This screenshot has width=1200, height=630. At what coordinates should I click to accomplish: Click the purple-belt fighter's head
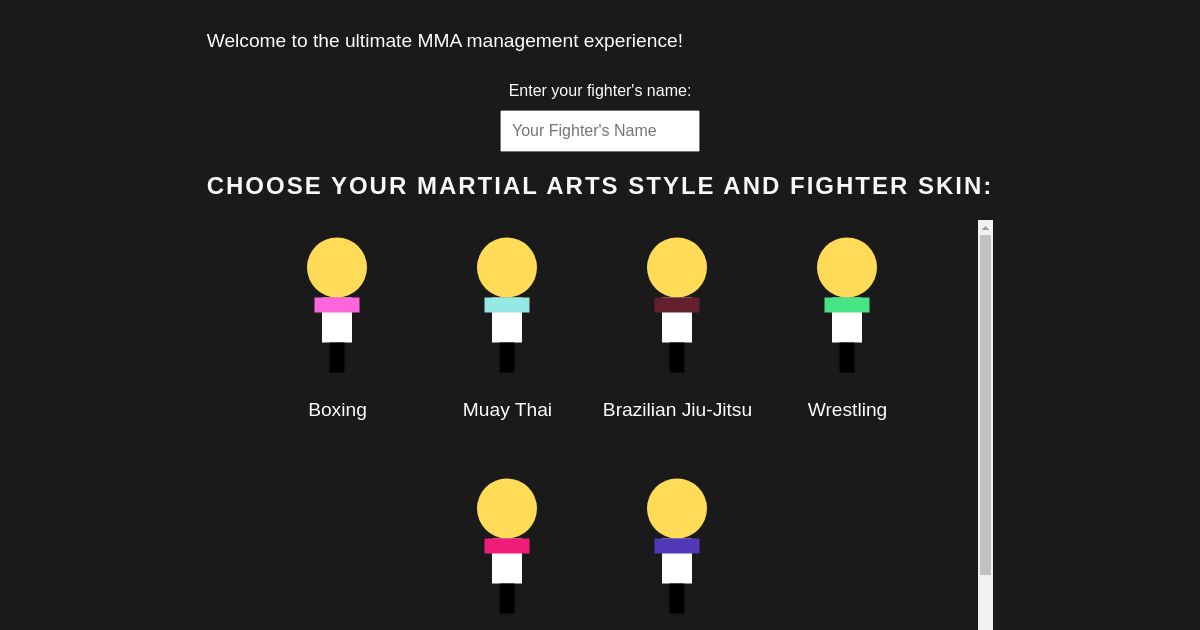pos(677,508)
